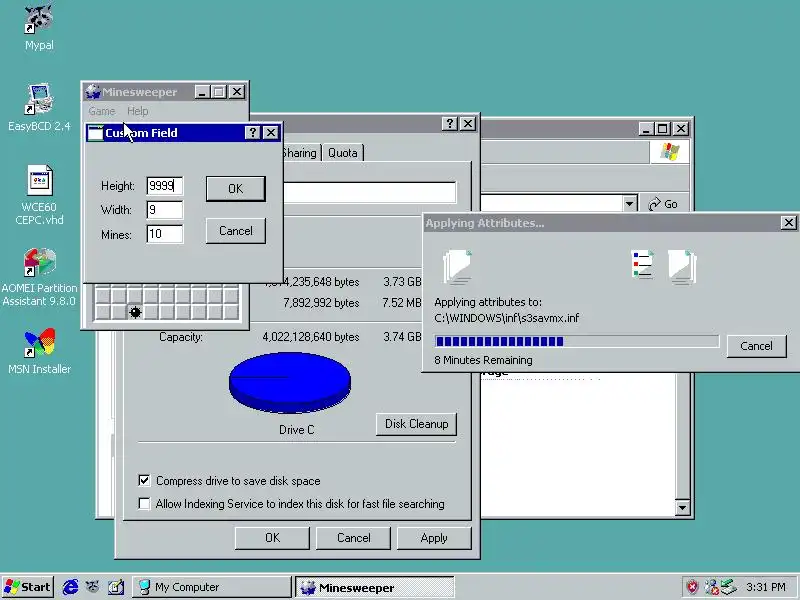Click the drive properties help question button

(x=449, y=123)
